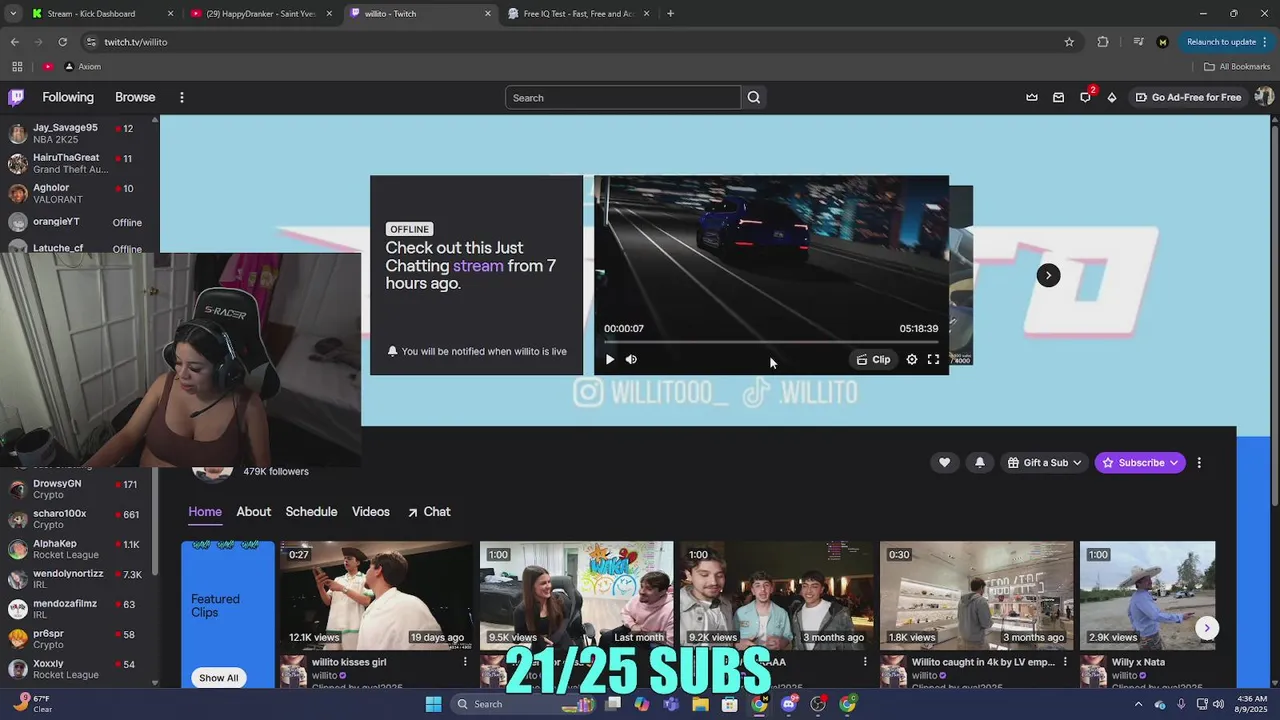1280x720 pixels.
Task: Open scharo100x channel in sidebar
Action: click(78, 519)
